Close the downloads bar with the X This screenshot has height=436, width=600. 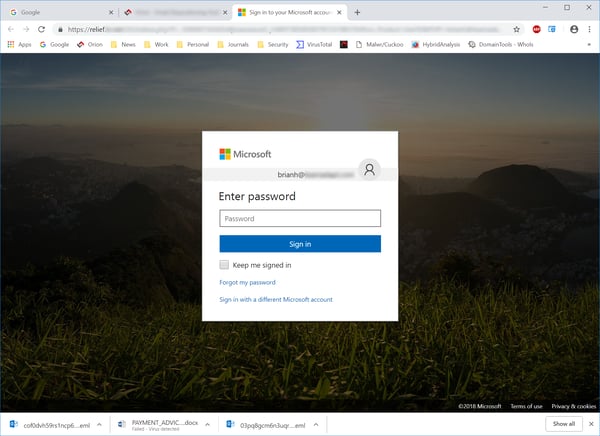(x=589, y=424)
